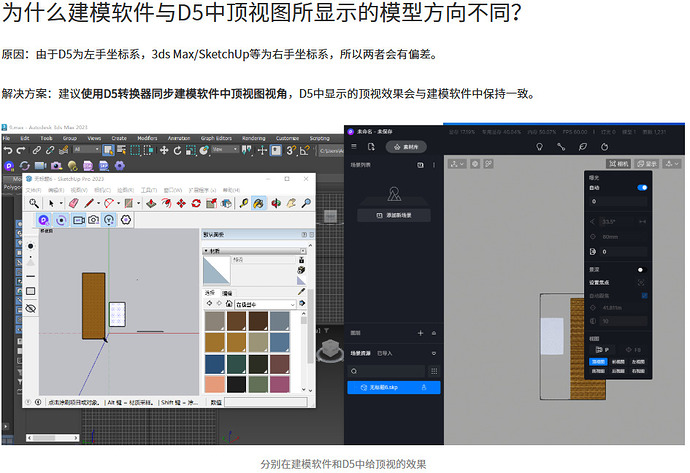The image size is (690, 473).
Task: Click the add new scene button in D5
Action: coord(394,215)
